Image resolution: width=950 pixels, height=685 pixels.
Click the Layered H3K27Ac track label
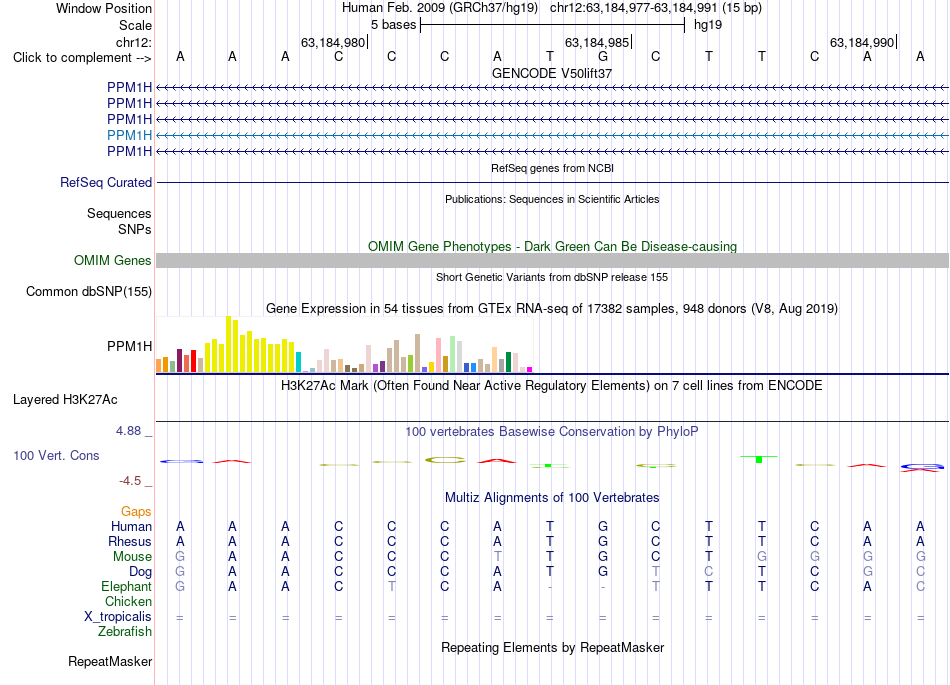65,400
